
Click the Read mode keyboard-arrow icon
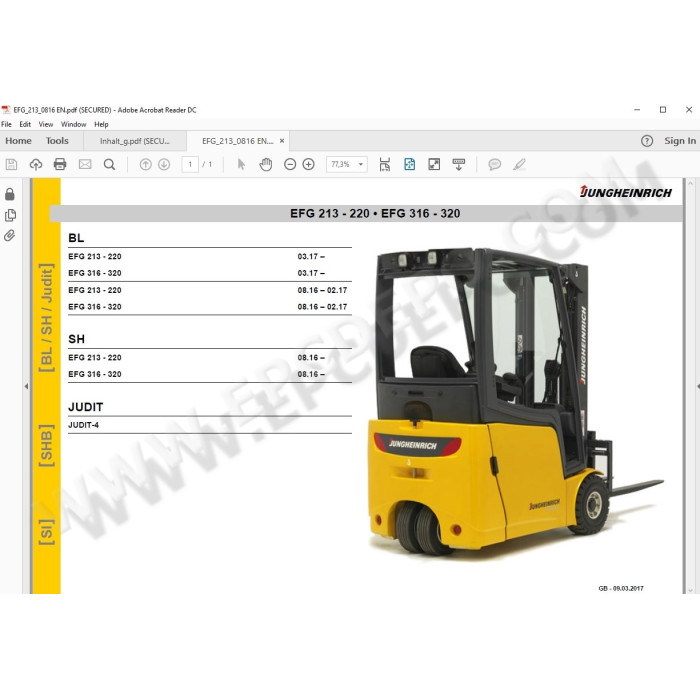pyautogui.click(x=458, y=165)
